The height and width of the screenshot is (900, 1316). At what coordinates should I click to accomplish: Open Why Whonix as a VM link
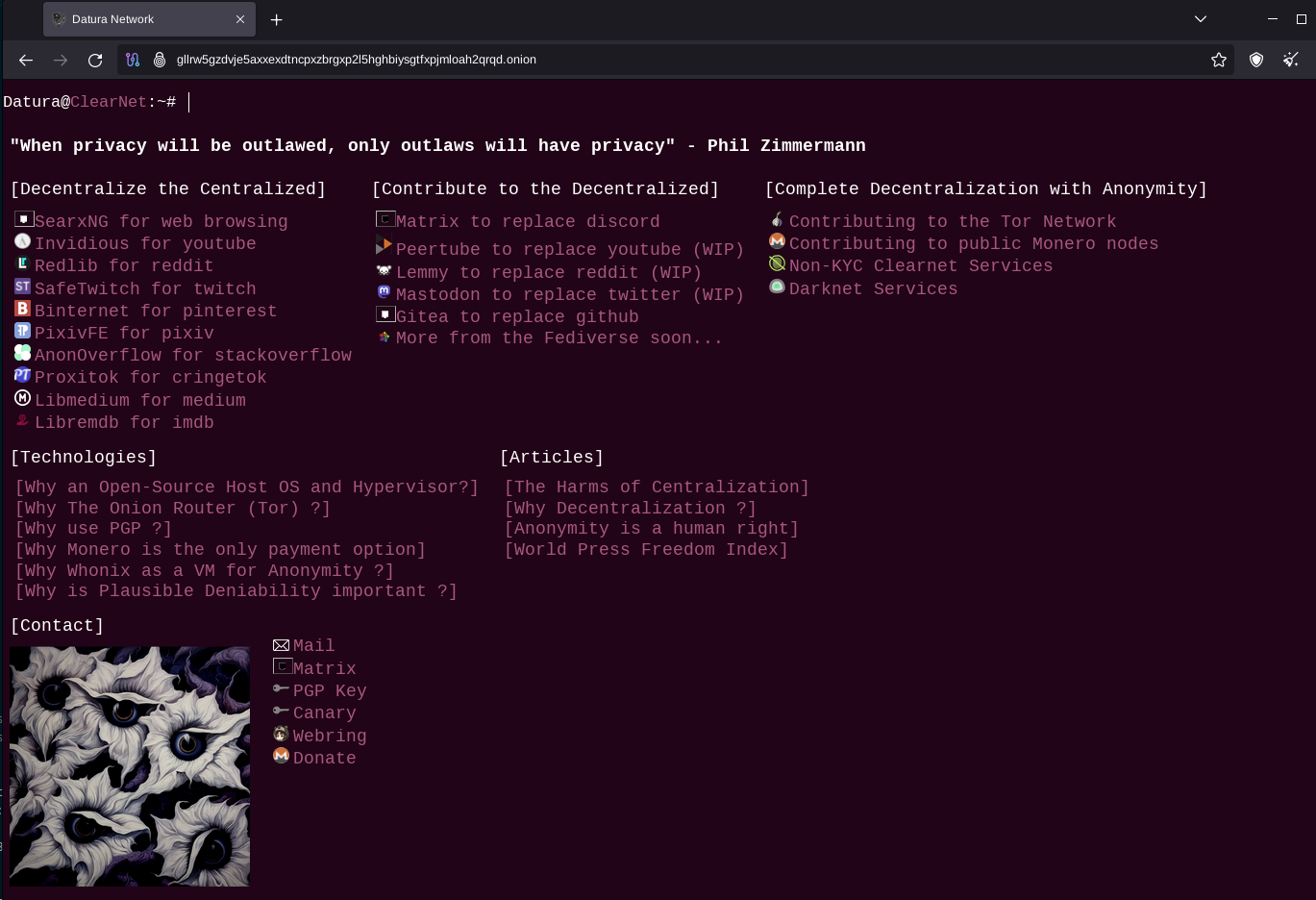[205, 571]
